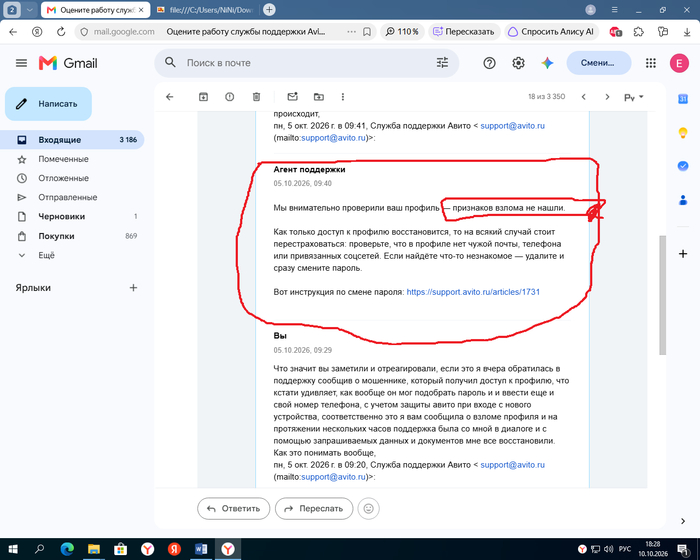700x560 pixels.
Task: Report this email as spam
Action: [229, 97]
